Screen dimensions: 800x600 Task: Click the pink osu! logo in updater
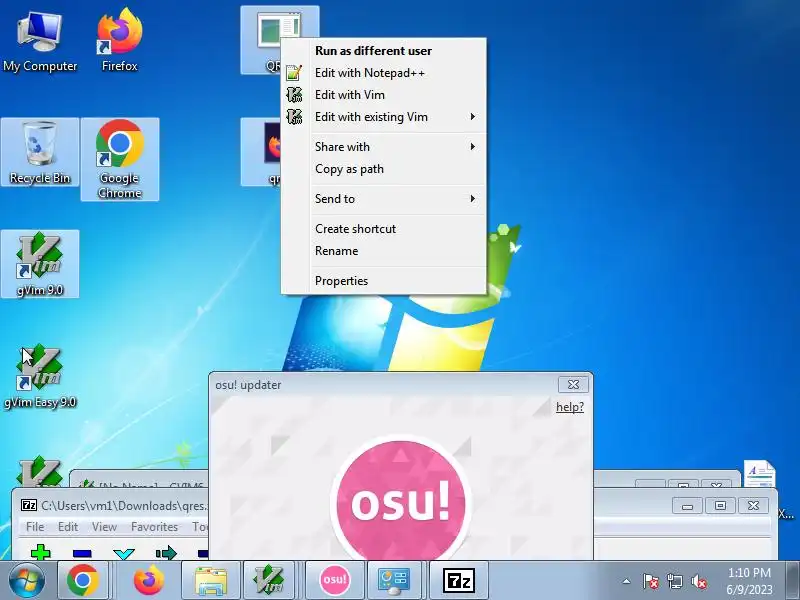tap(401, 502)
